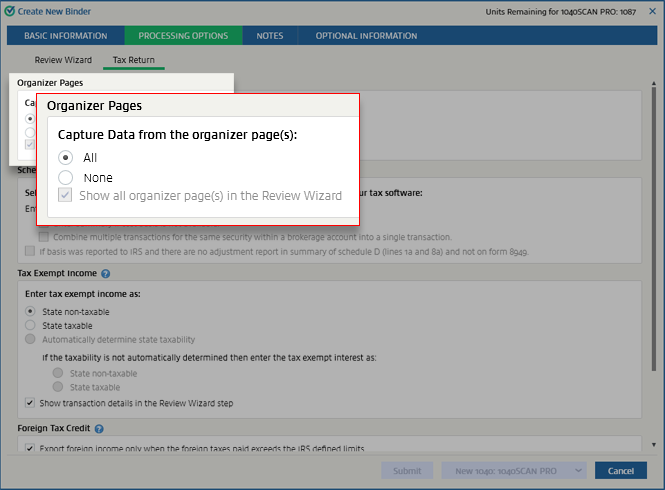
Task: Select the None radio button in Organizer Pages
Action: pos(66,177)
